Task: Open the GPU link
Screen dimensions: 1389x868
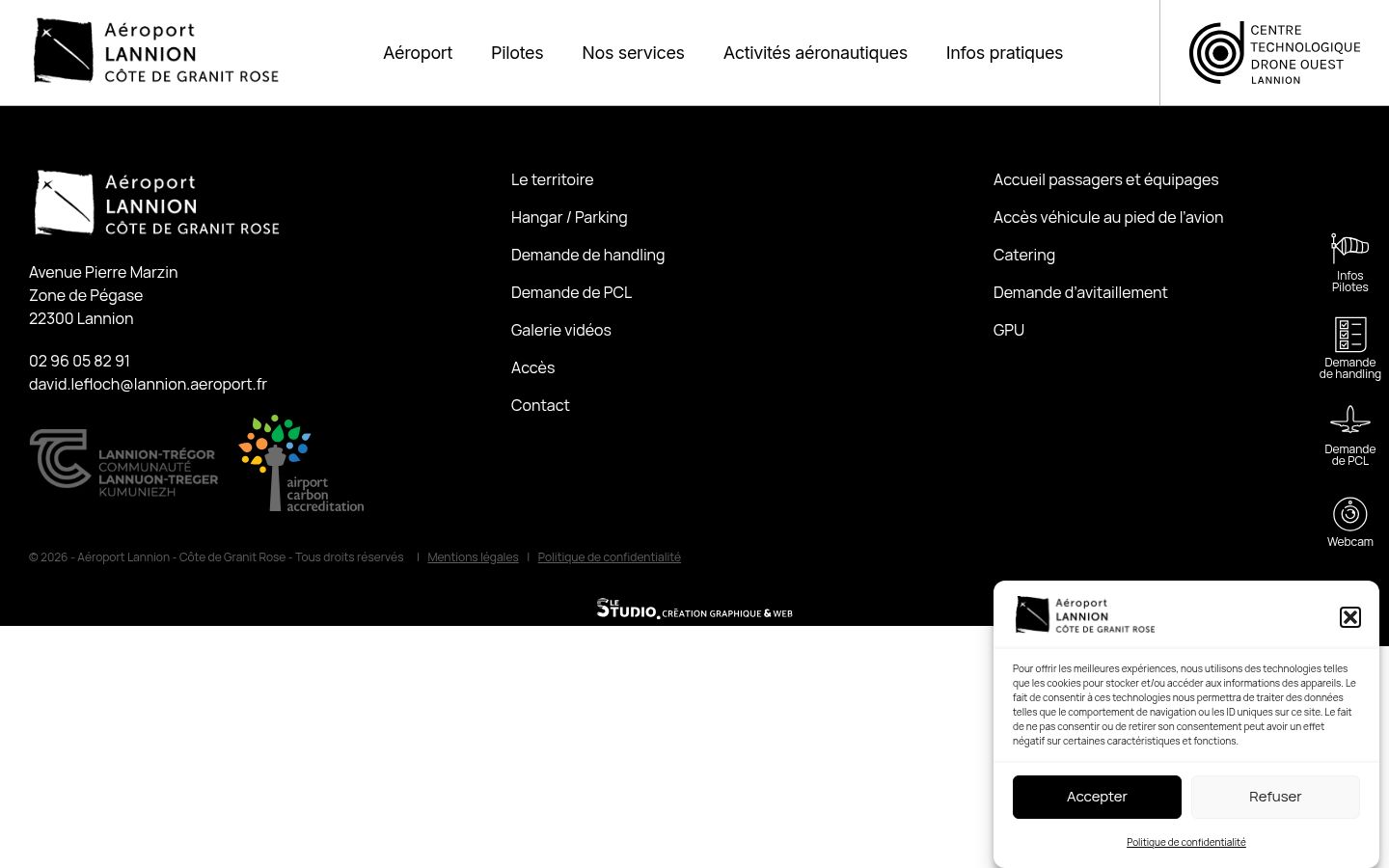Action: tap(1009, 330)
